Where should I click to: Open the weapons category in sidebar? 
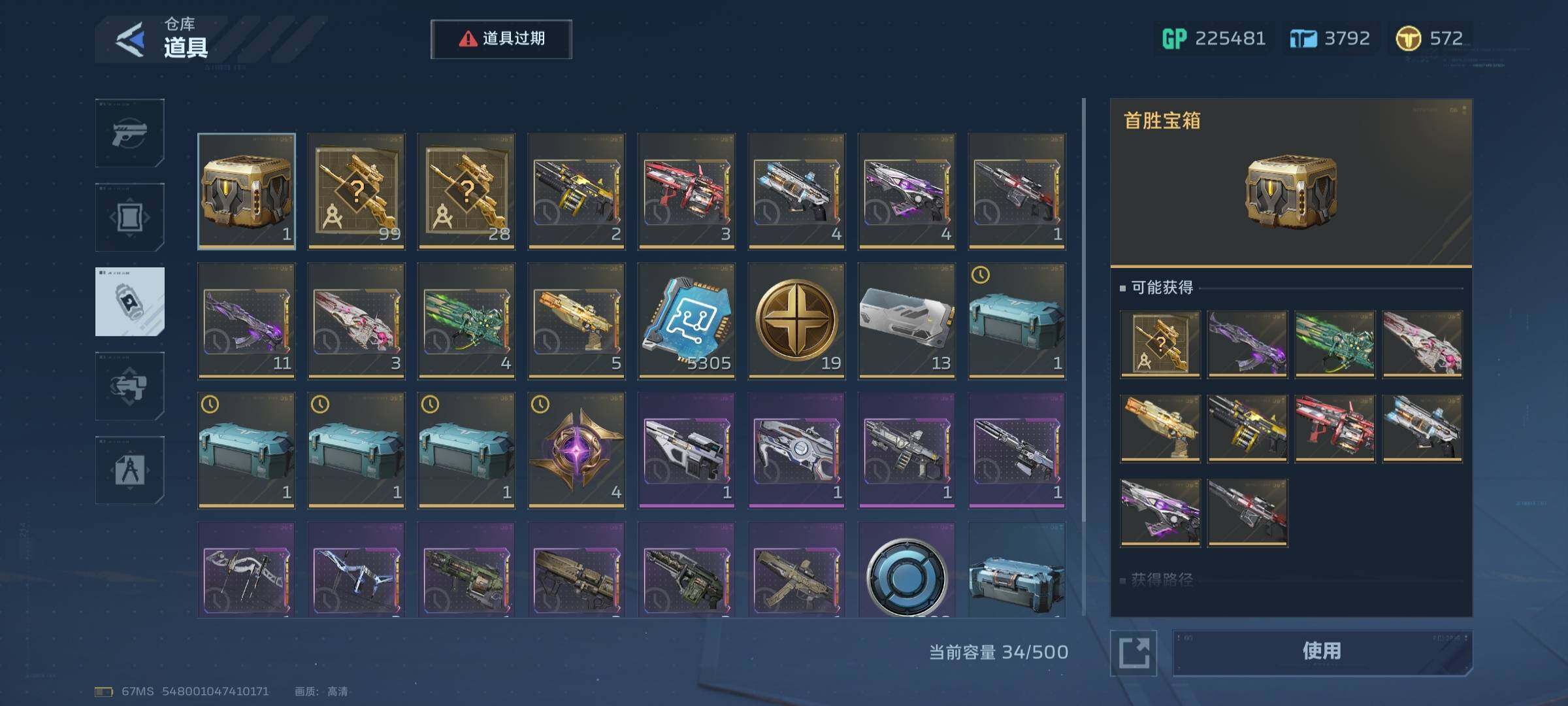point(130,133)
